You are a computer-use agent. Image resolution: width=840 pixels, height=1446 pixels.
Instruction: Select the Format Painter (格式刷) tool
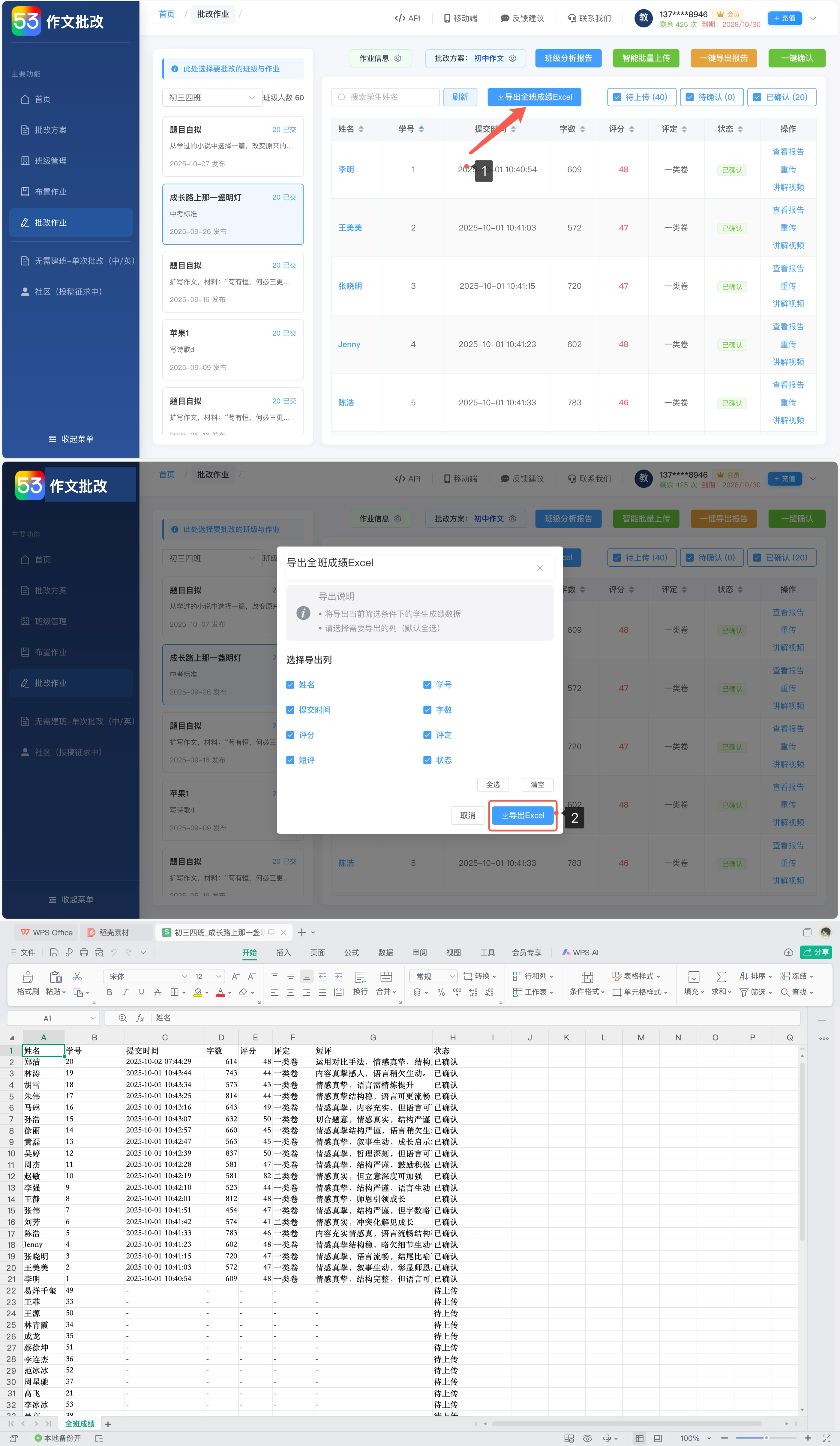point(28,983)
